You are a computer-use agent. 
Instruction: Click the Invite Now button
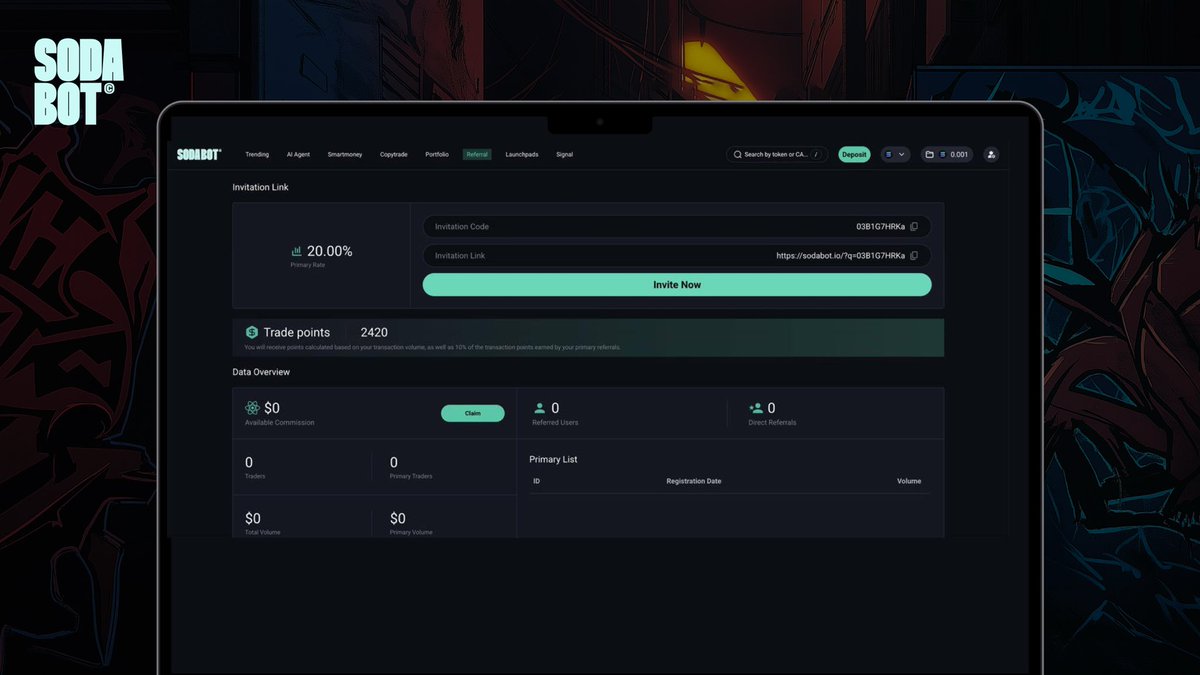[x=677, y=285]
